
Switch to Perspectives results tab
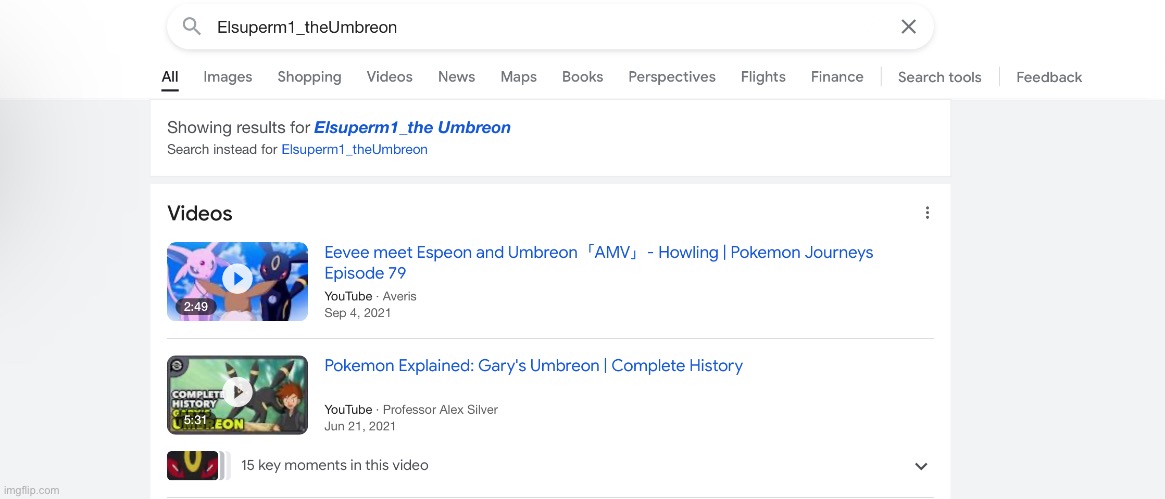(671, 77)
